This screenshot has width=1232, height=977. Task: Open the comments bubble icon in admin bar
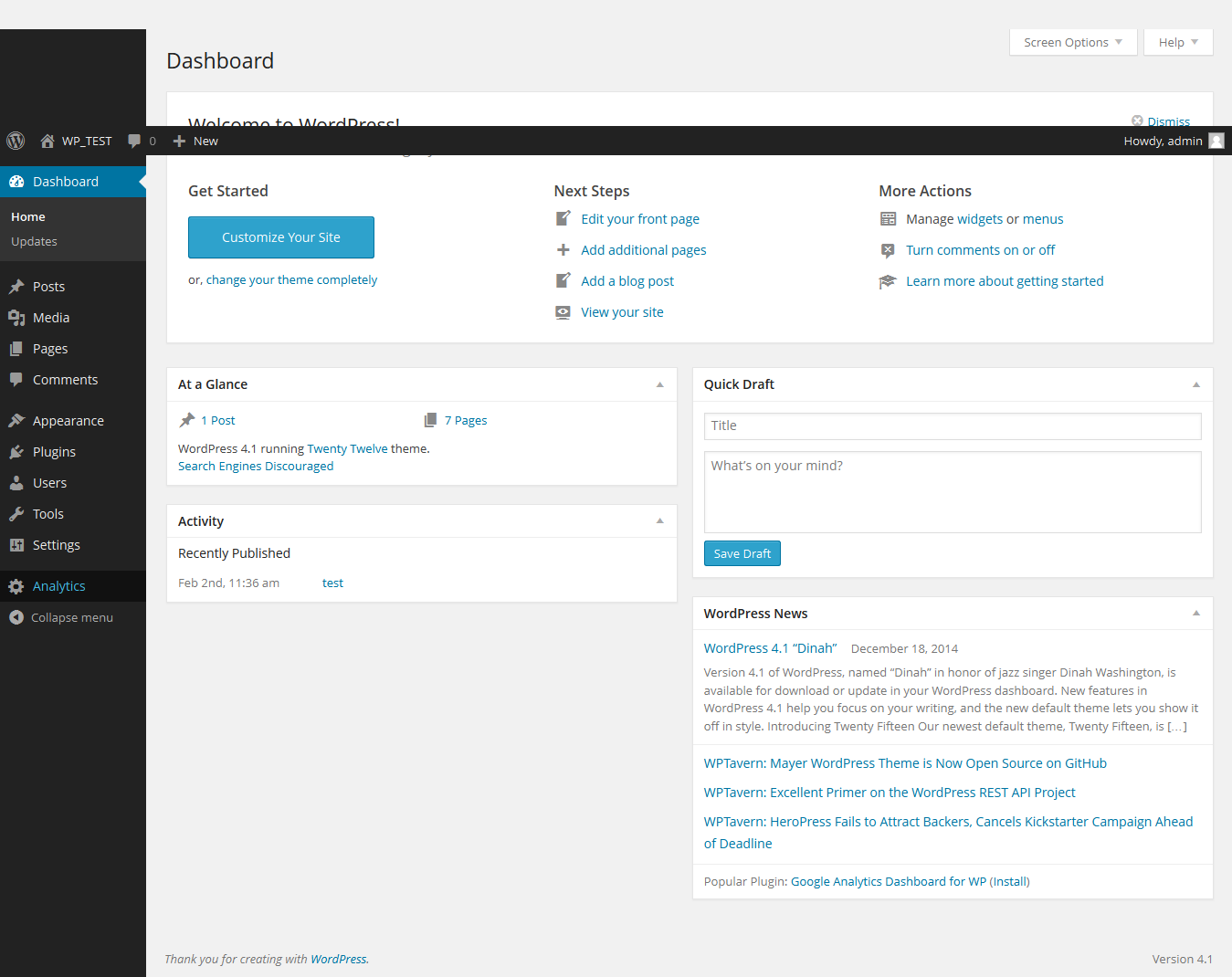click(134, 141)
